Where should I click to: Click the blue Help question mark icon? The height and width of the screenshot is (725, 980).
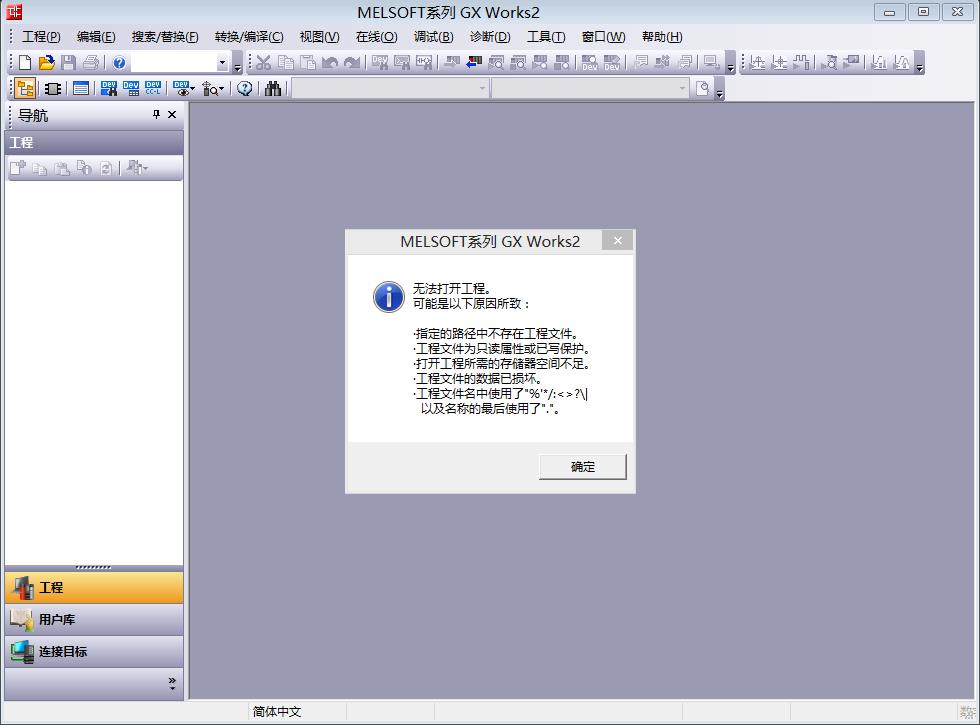coord(119,62)
